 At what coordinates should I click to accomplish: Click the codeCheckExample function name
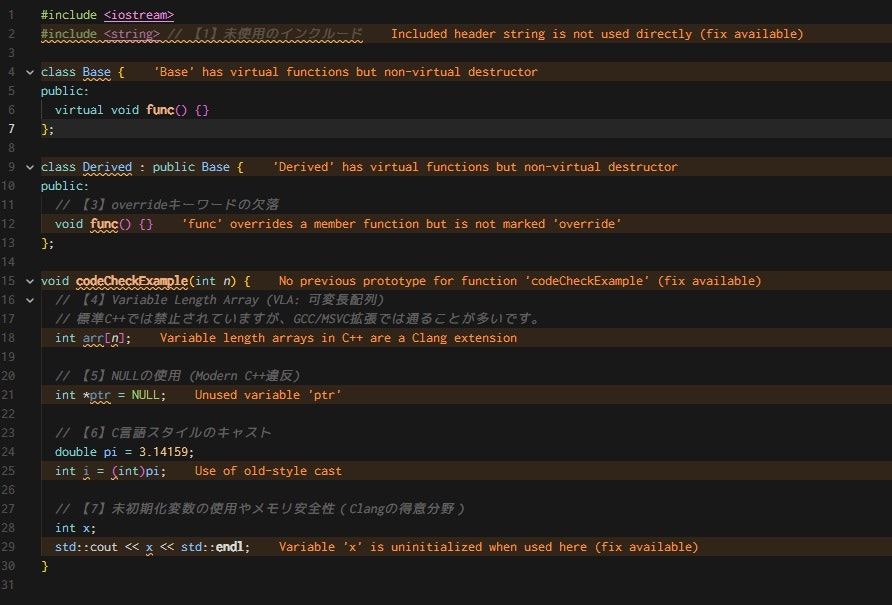click(132, 281)
